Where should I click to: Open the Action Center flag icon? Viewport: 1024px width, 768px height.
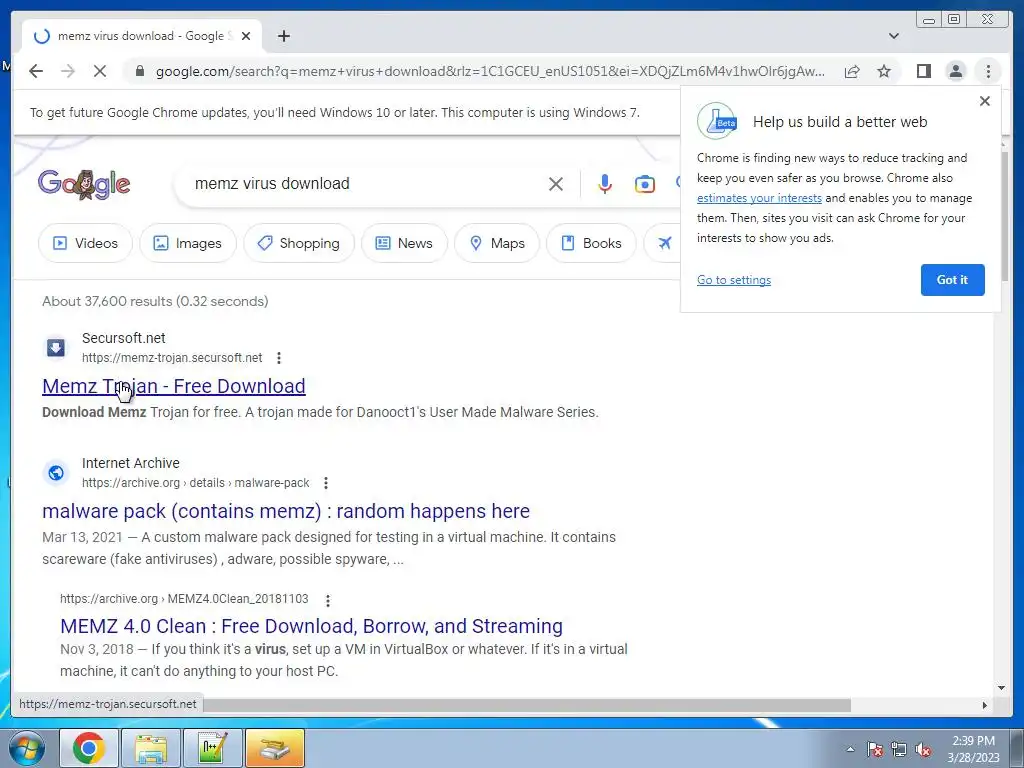click(874, 749)
